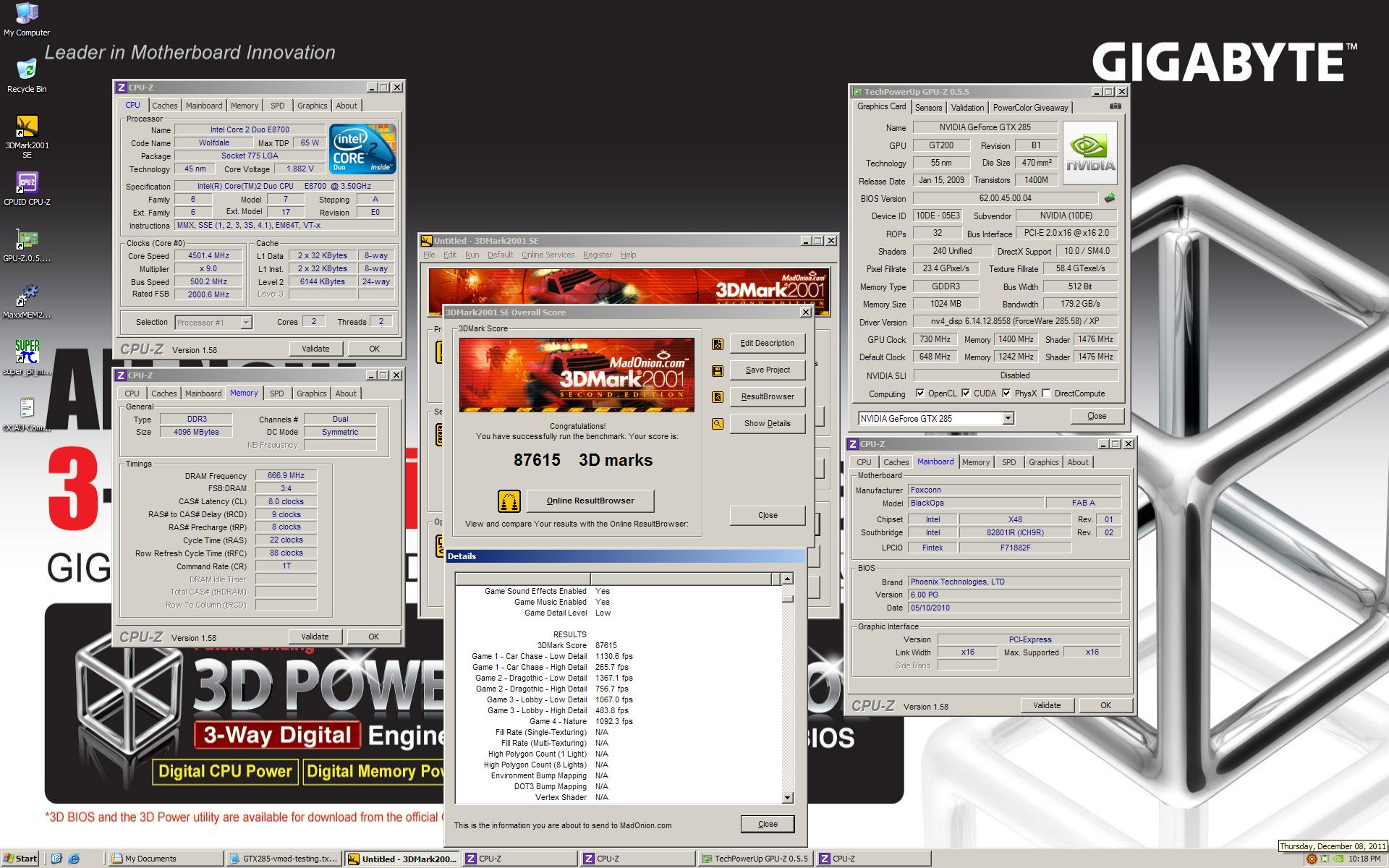
Task: Open Online Services menu in 3DMark2001
Action: 548,255
